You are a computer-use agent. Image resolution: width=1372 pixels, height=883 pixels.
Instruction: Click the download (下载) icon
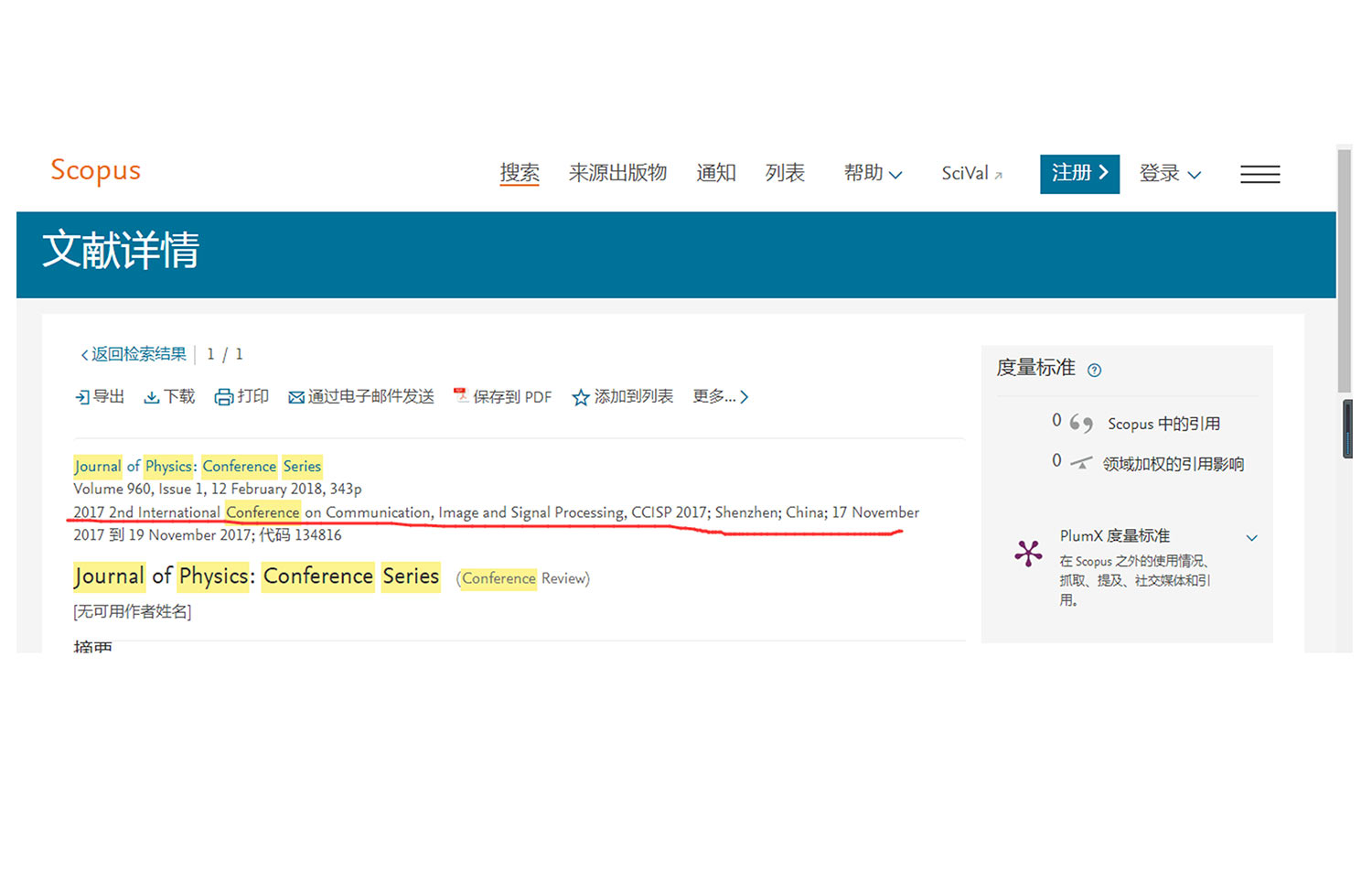pyautogui.click(x=152, y=397)
